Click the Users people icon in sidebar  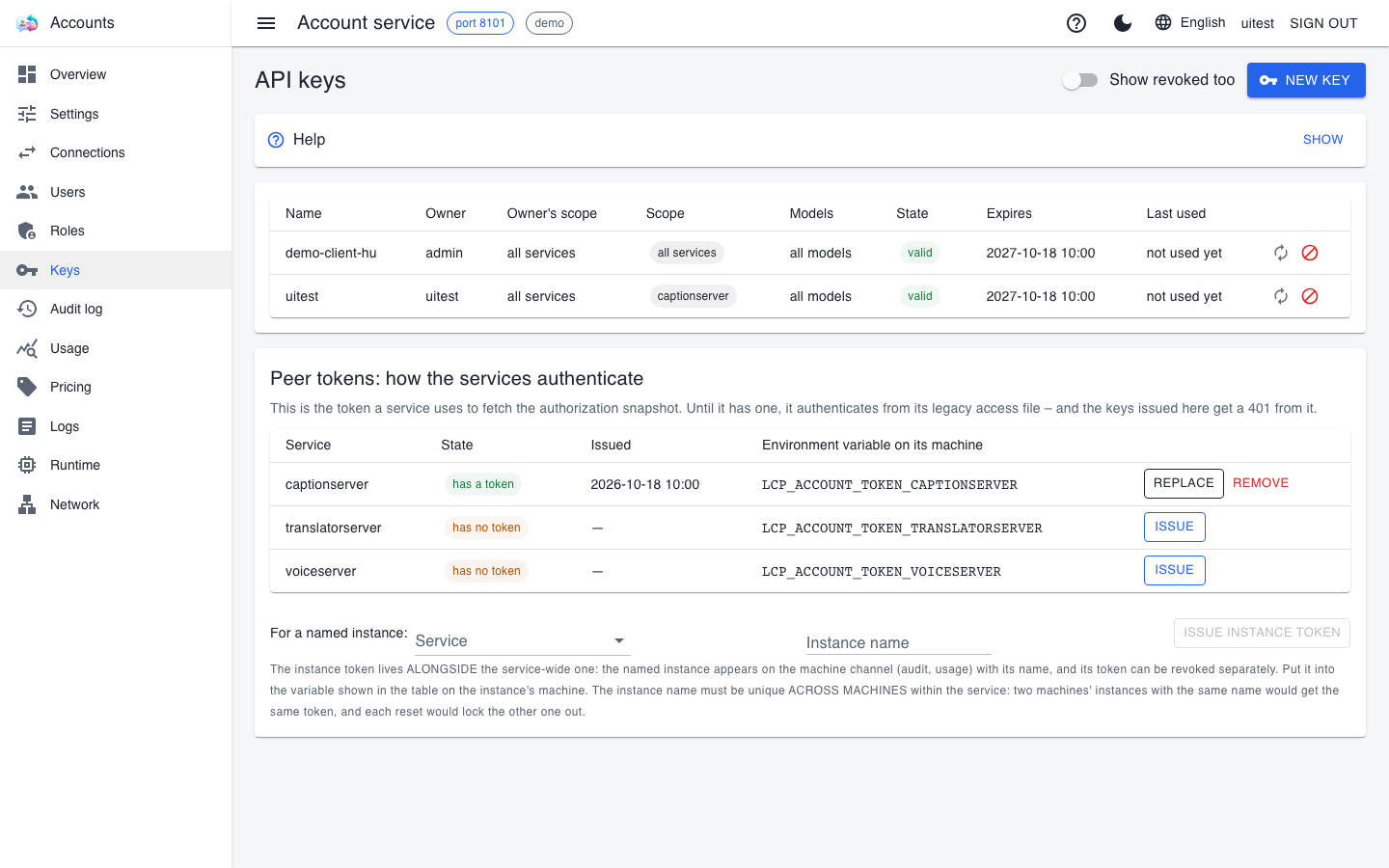[27, 192]
